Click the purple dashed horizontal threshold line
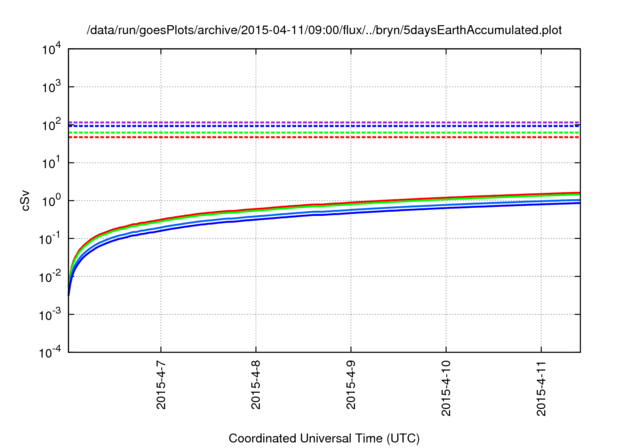This screenshot has width=640, height=448. [x=320, y=122]
